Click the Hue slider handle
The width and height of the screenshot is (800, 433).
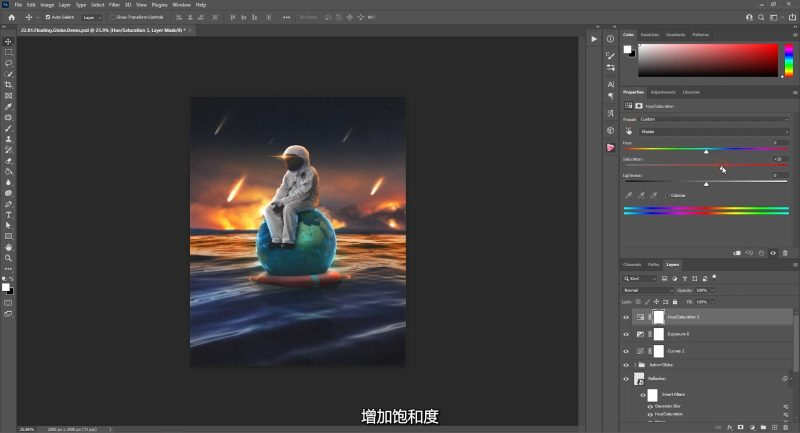[x=706, y=151]
